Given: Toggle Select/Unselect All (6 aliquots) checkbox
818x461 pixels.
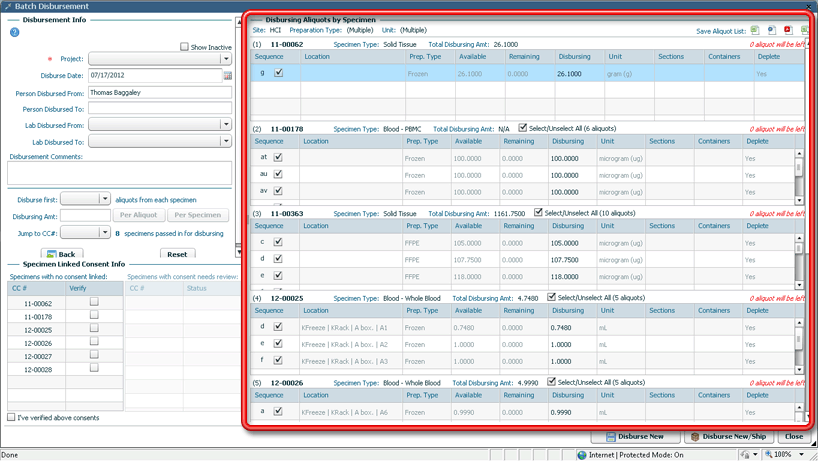Looking at the screenshot, I should point(523,128).
